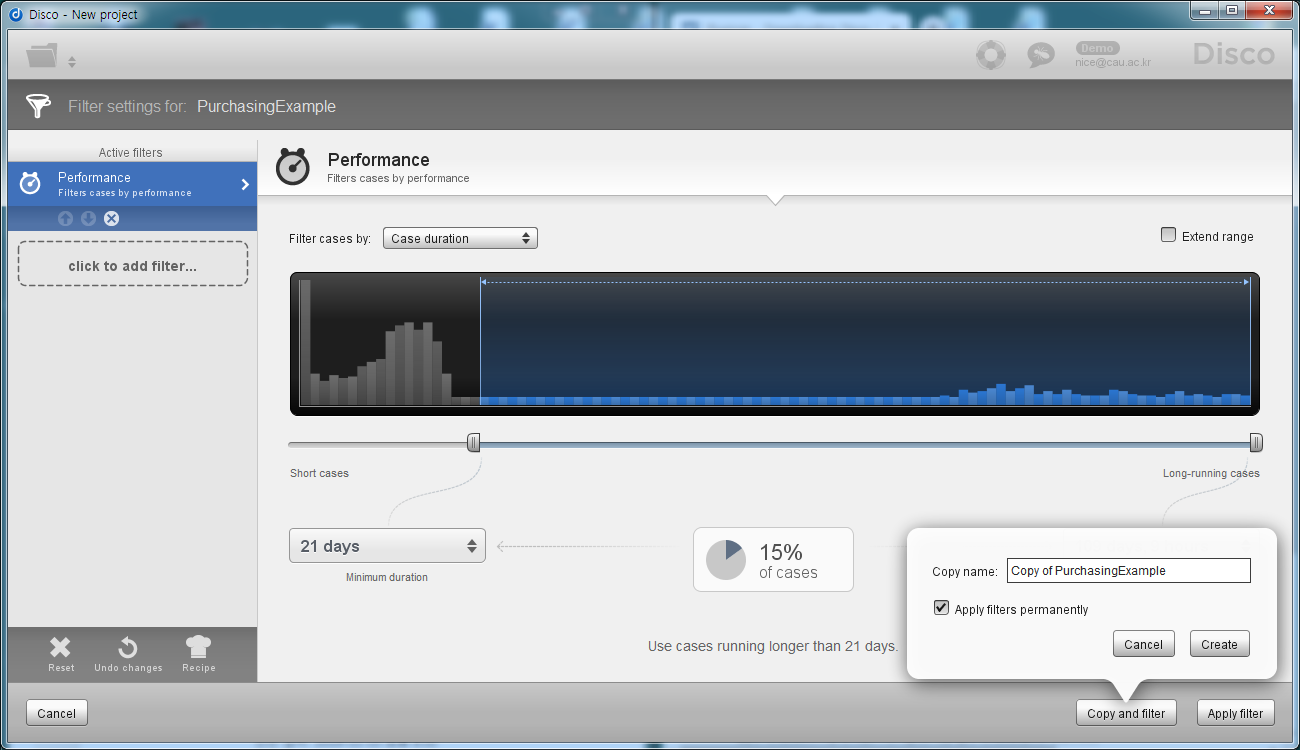The image size is (1300, 750).
Task: Open the Case duration dropdown
Action: point(460,238)
